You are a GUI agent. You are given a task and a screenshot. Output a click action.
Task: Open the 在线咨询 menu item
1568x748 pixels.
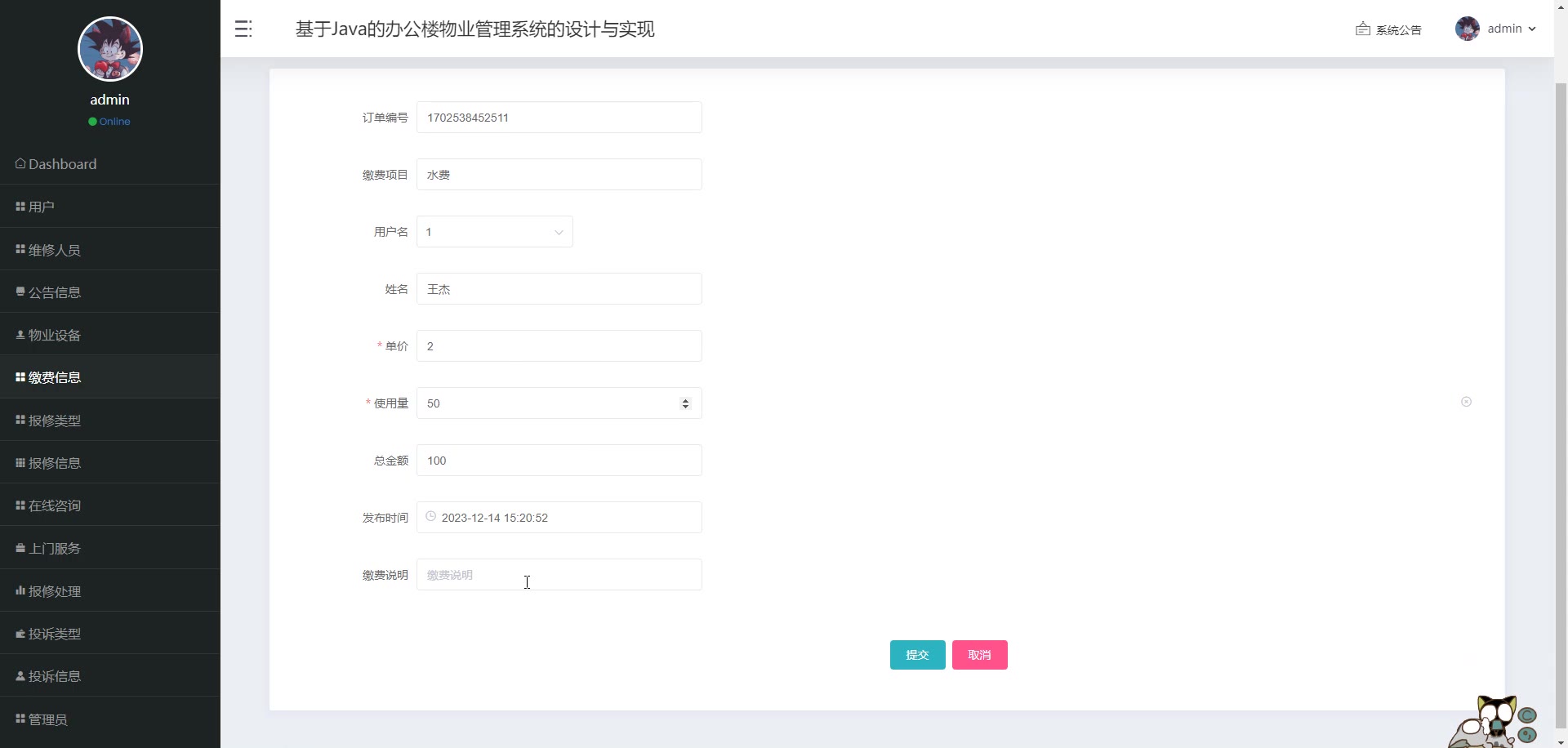point(110,505)
